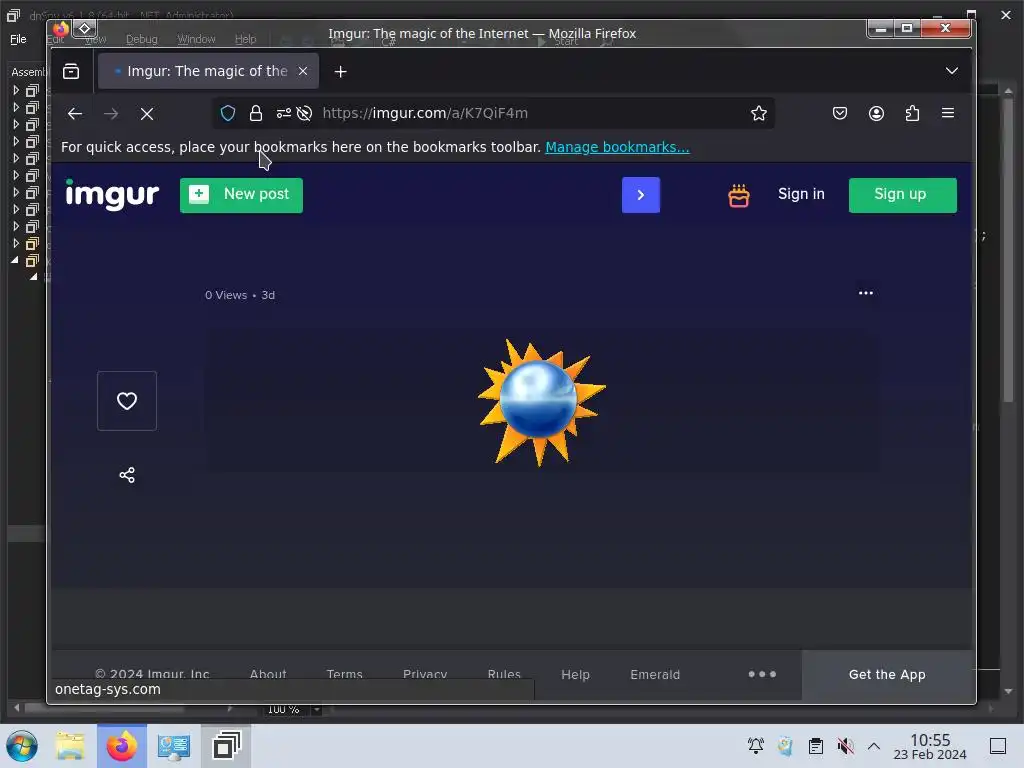Viewport: 1024px width, 768px height.
Task: Start a New post on Imgur
Action: coord(241,195)
